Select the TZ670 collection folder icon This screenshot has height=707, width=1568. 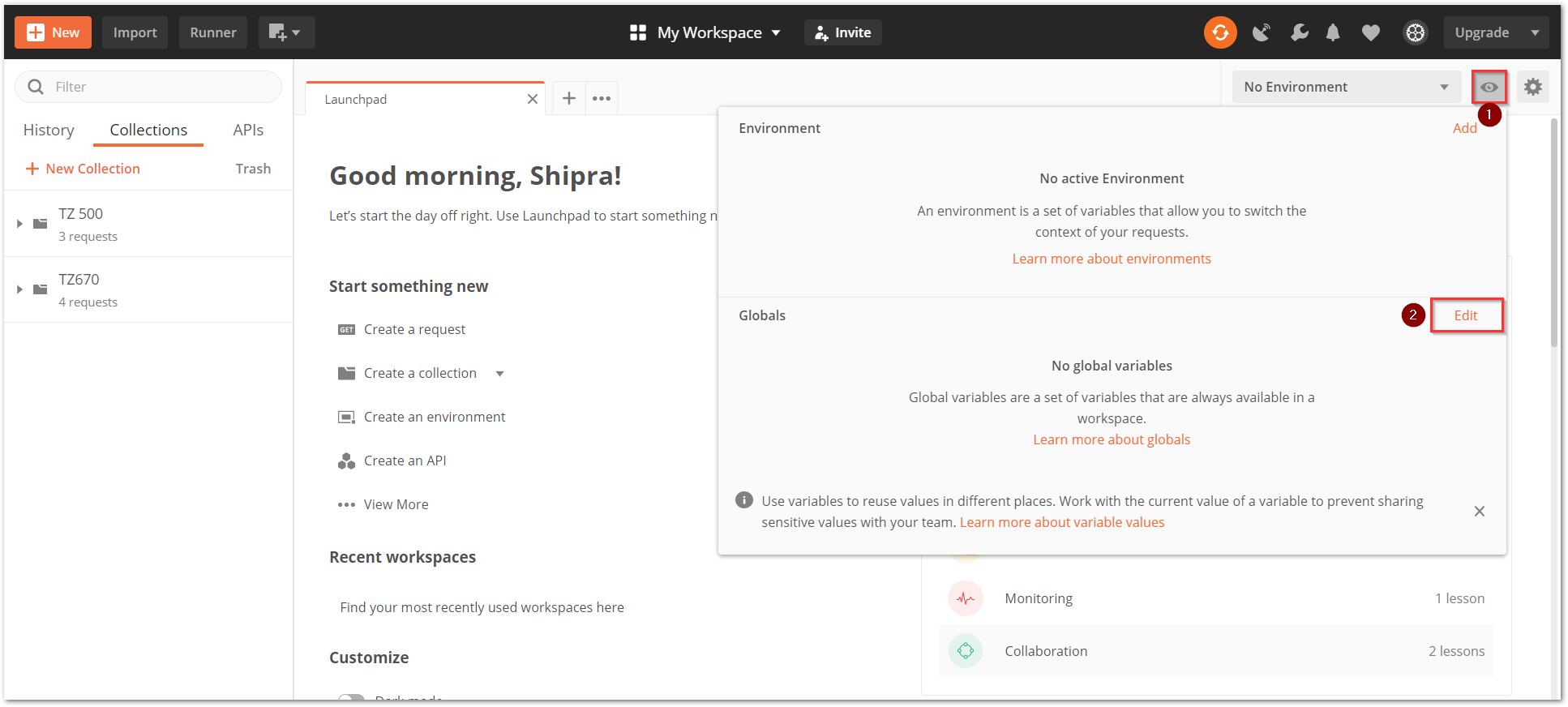40,289
